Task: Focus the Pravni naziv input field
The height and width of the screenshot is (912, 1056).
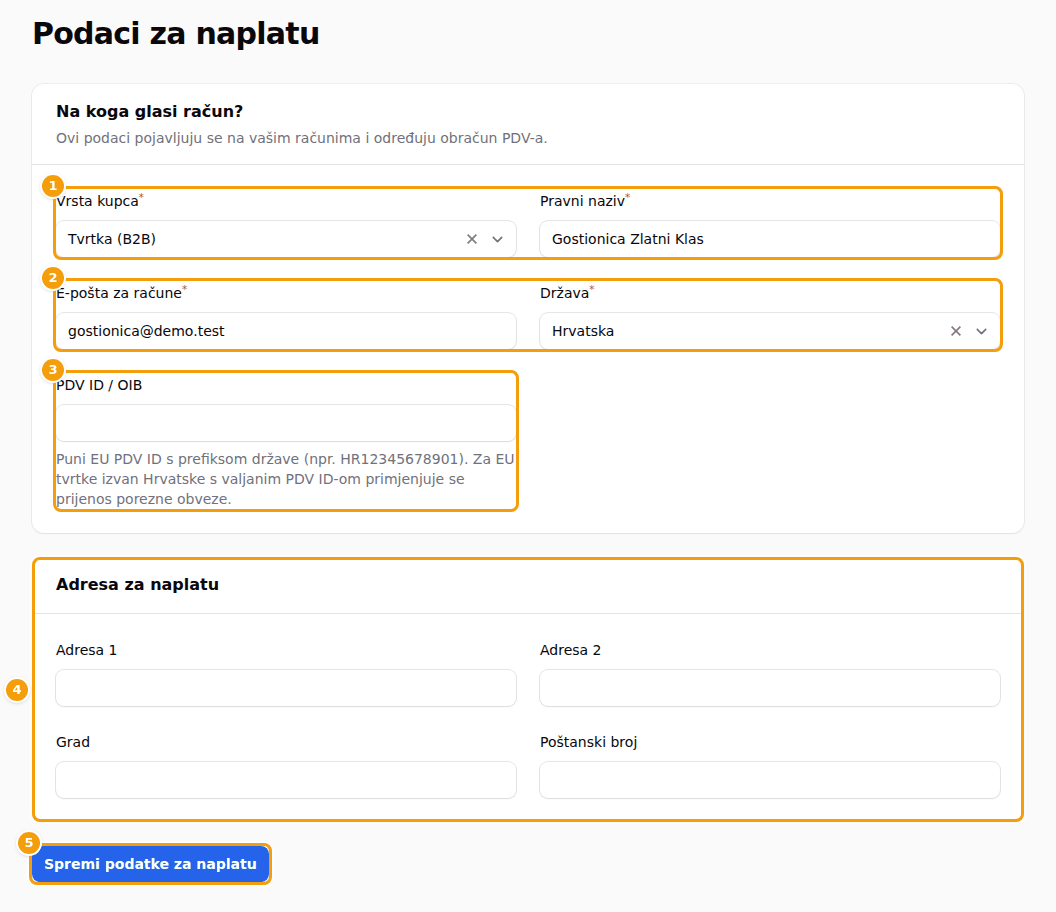Action: (770, 239)
